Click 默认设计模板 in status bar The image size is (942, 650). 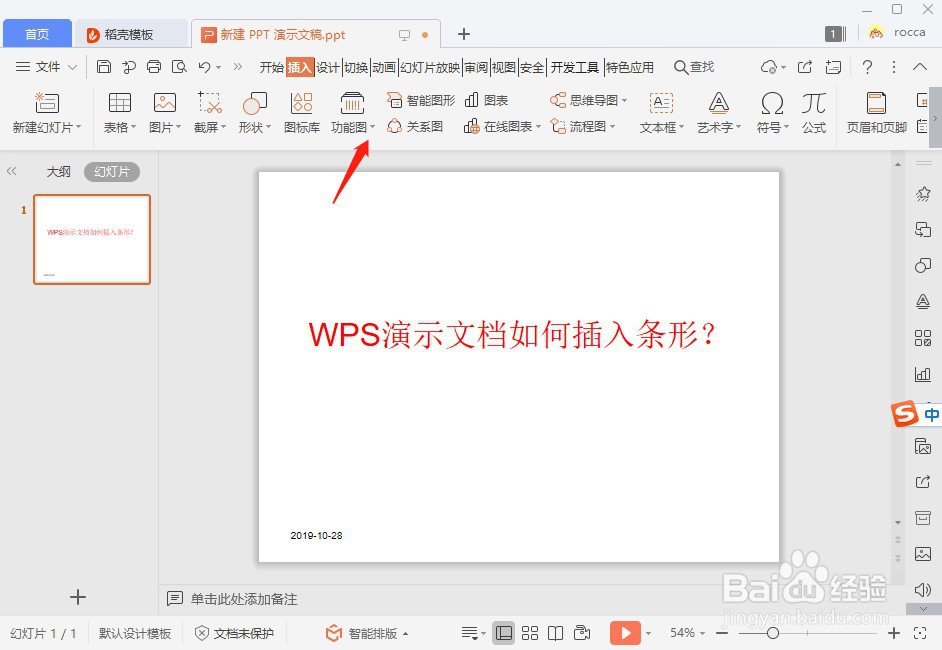click(x=135, y=633)
